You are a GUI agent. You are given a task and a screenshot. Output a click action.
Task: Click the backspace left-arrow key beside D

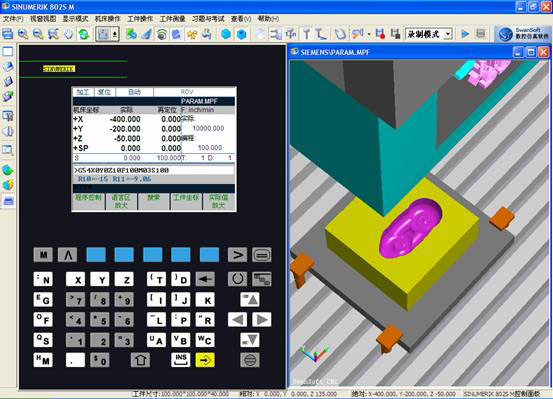[x=205, y=279]
